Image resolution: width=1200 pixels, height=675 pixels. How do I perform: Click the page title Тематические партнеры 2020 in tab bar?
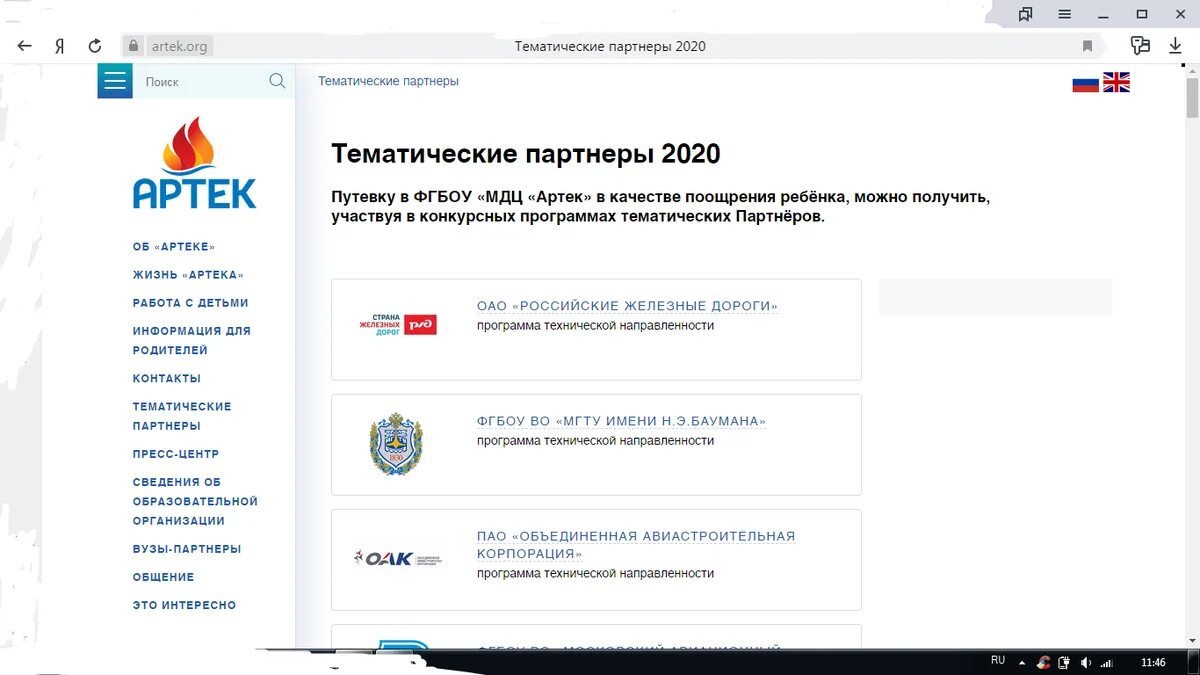tap(610, 46)
